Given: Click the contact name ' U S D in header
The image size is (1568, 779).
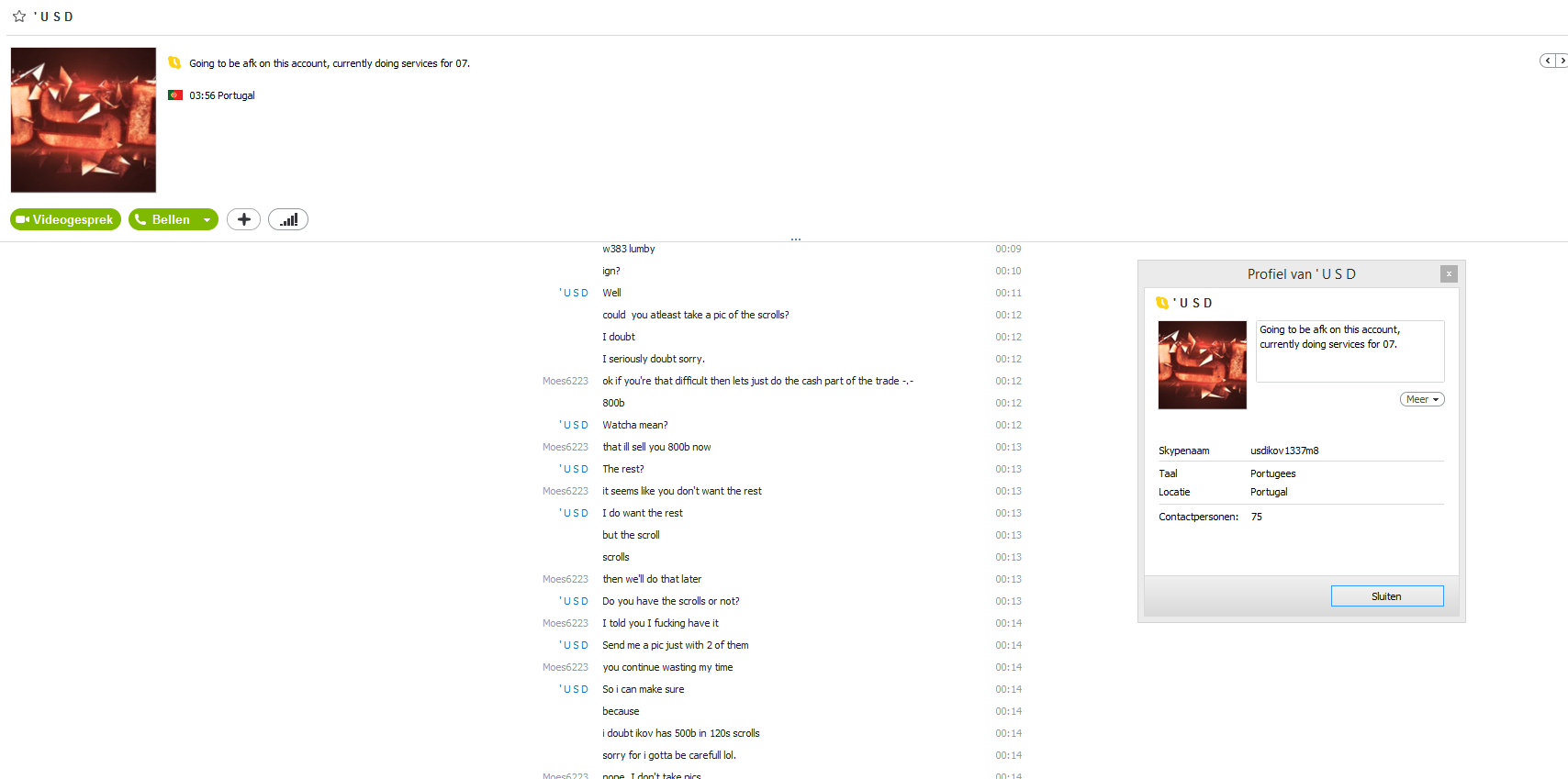Looking at the screenshot, I should point(54,17).
